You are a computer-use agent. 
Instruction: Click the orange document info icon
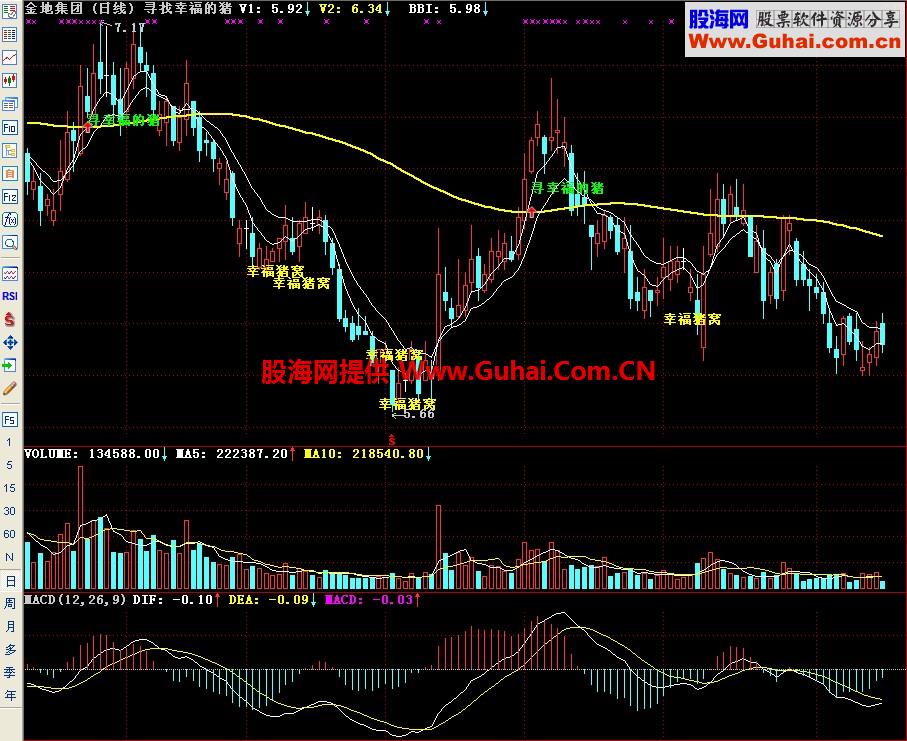[x=9, y=174]
